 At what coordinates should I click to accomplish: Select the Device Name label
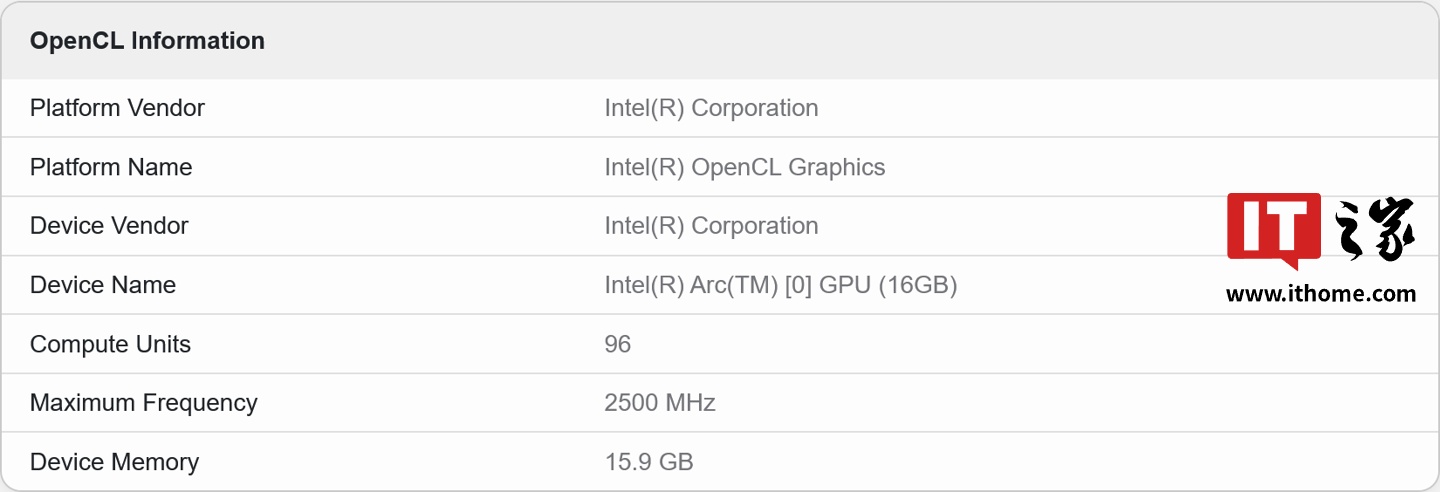[103, 285]
